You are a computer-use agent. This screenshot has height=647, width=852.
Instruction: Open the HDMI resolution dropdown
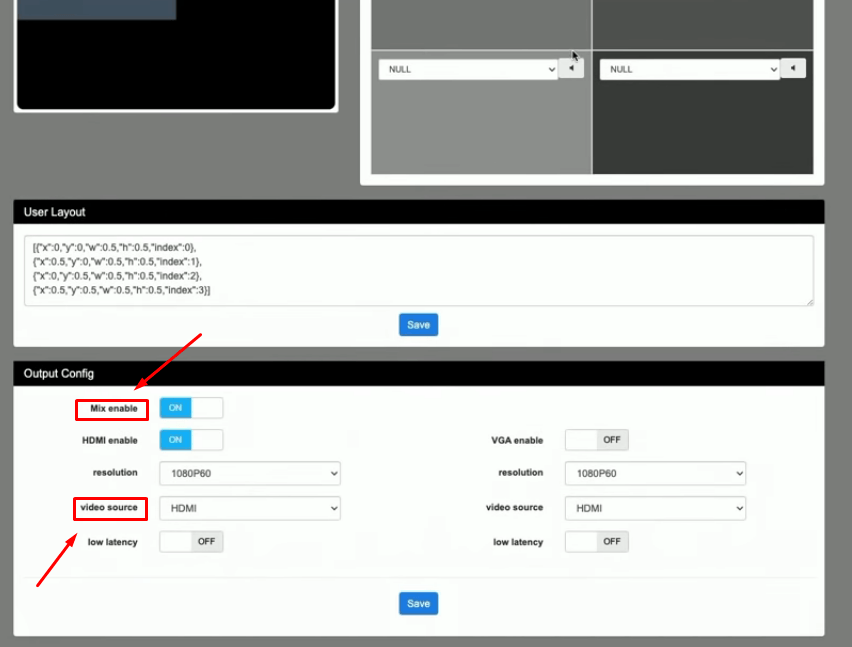click(250, 473)
